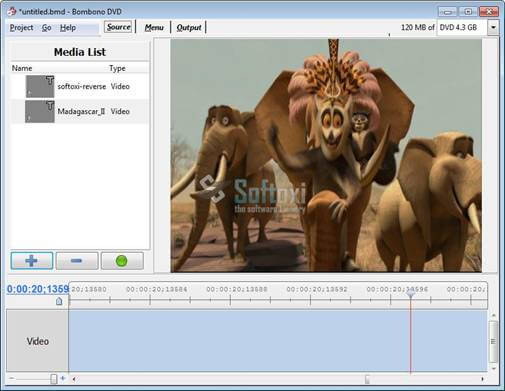Click the timeline scroll right arrow
Viewport: 505px width, 391px height.
click(x=482, y=379)
